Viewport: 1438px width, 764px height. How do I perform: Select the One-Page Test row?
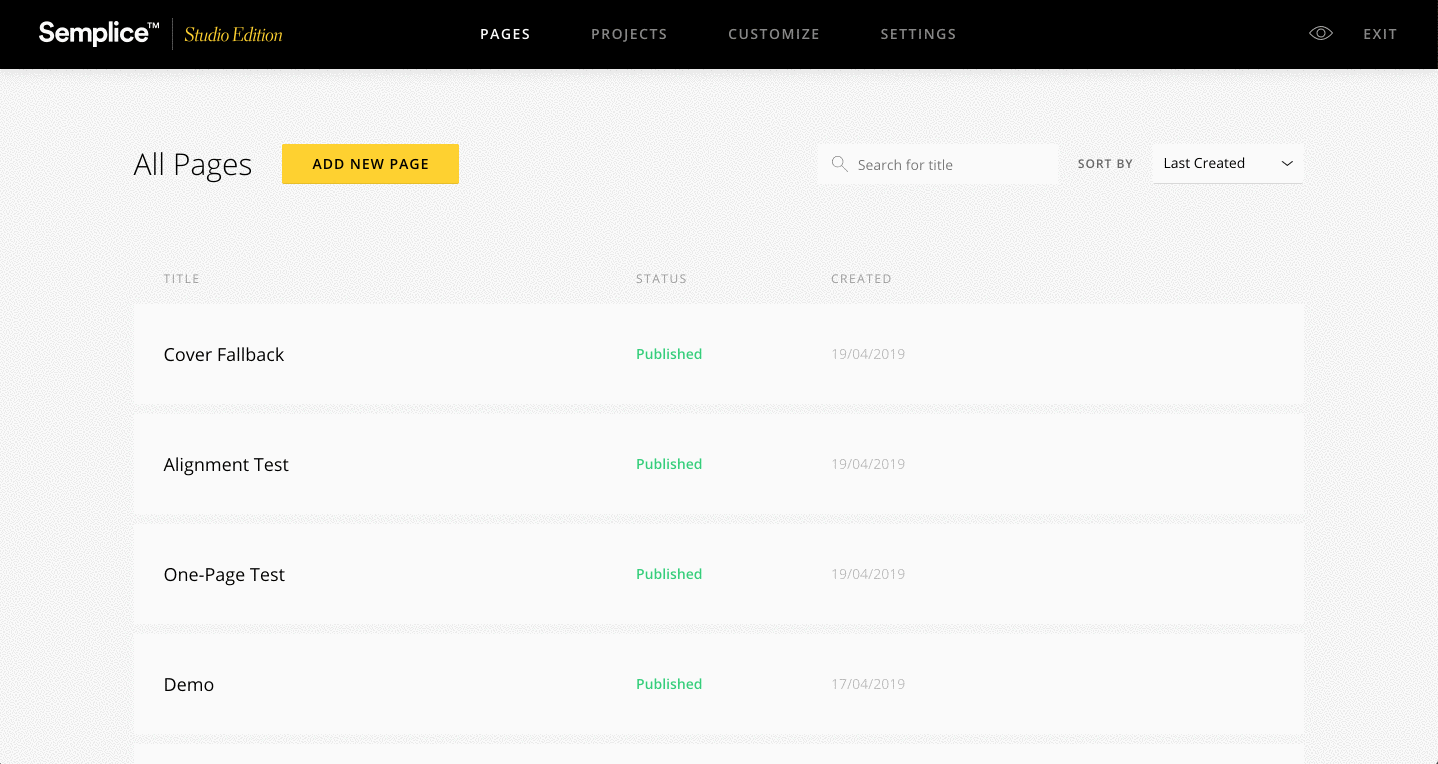pos(224,574)
